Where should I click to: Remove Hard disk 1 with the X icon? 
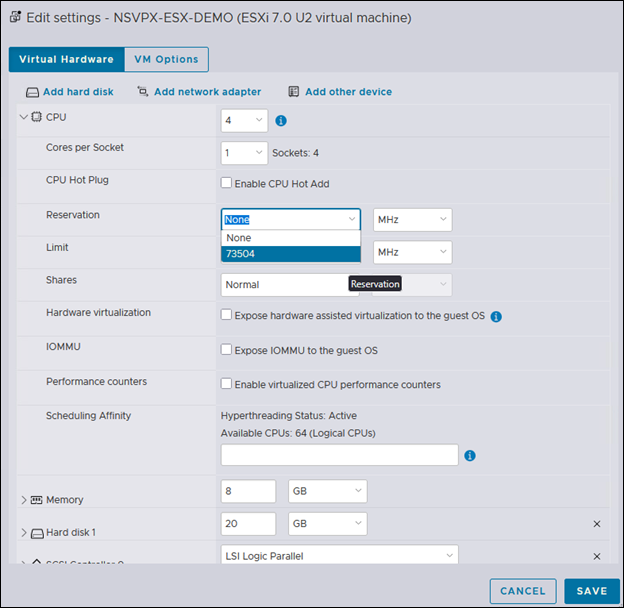tap(597, 524)
